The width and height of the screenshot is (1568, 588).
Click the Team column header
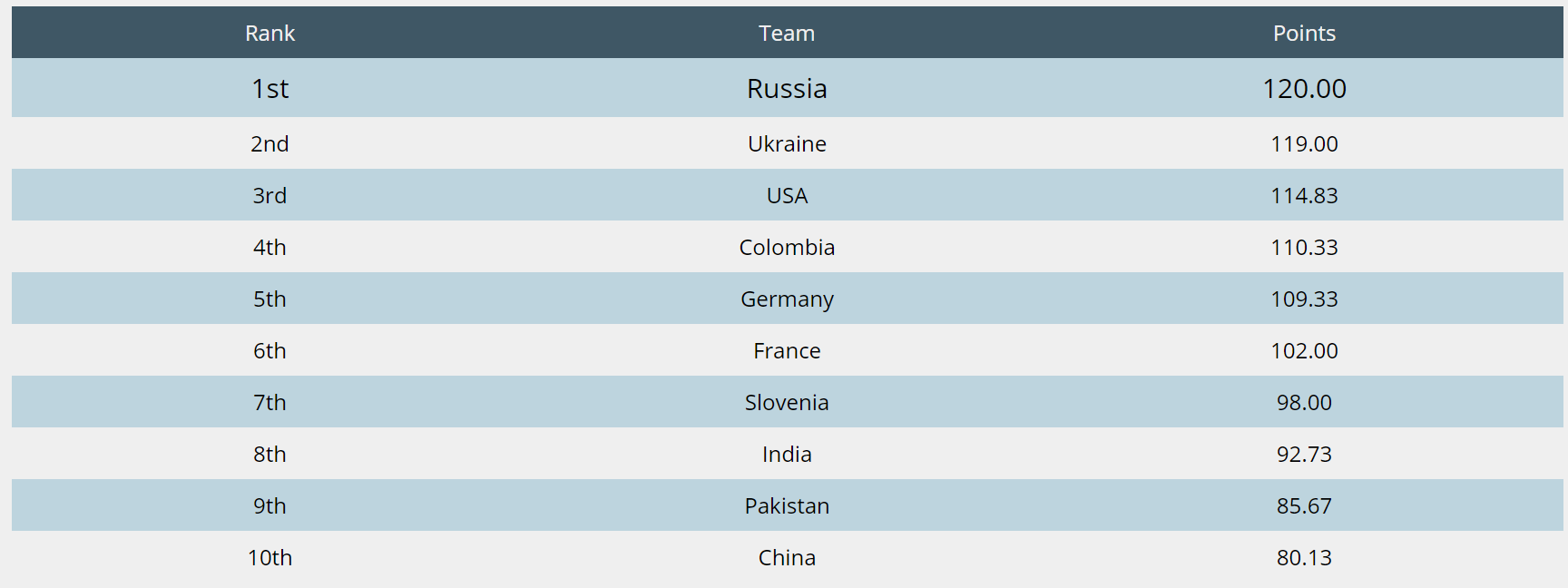click(787, 34)
